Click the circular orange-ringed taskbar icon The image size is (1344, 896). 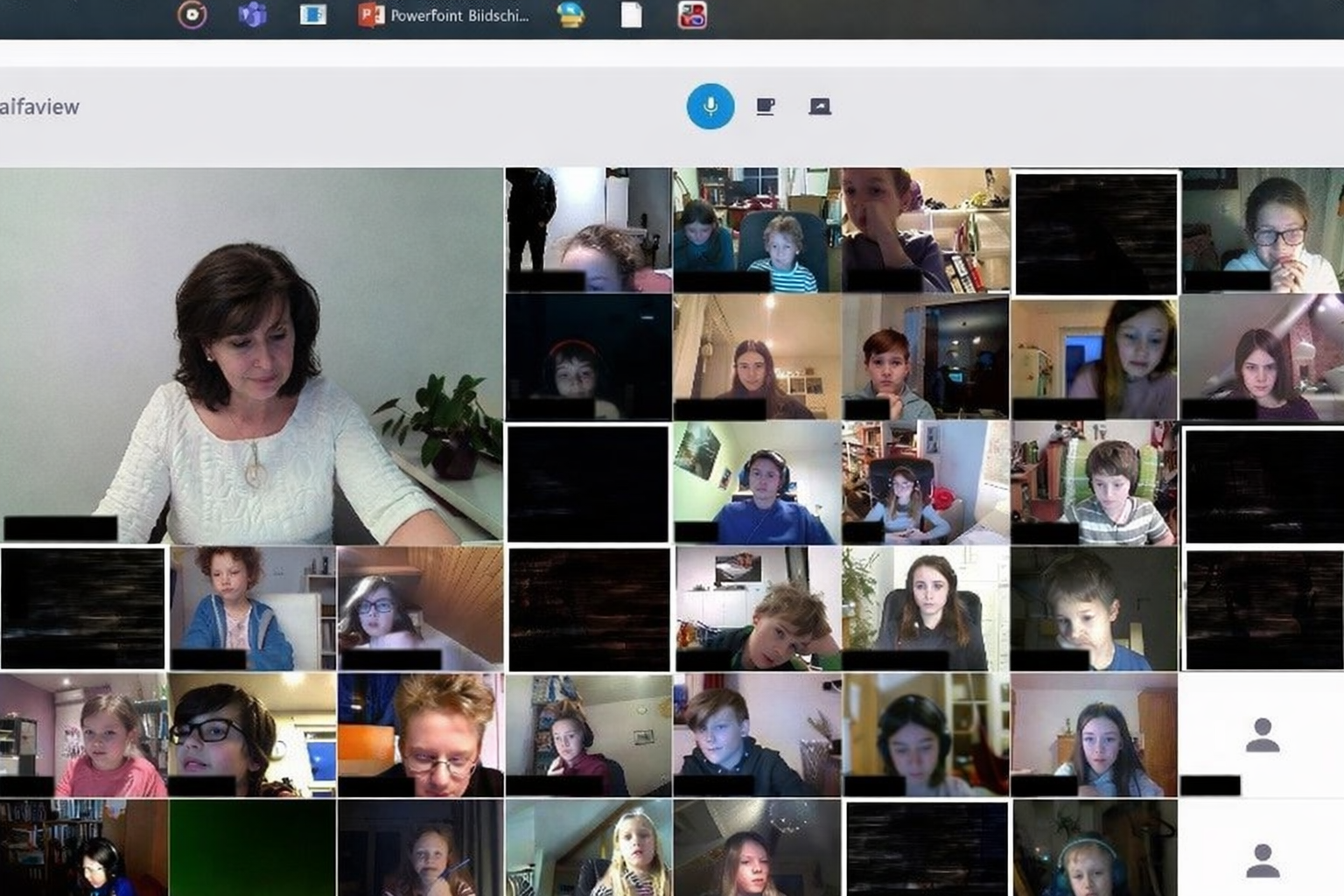192,15
